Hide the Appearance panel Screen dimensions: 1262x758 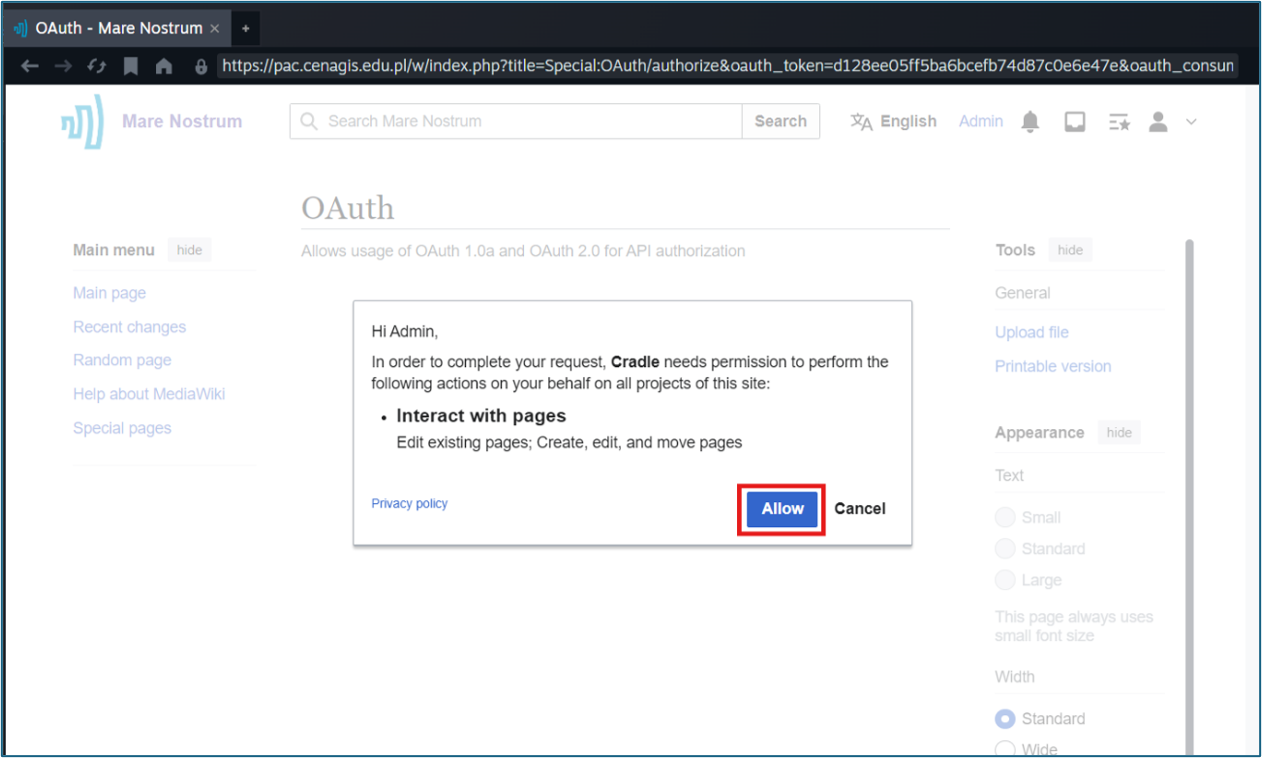(x=1119, y=432)
